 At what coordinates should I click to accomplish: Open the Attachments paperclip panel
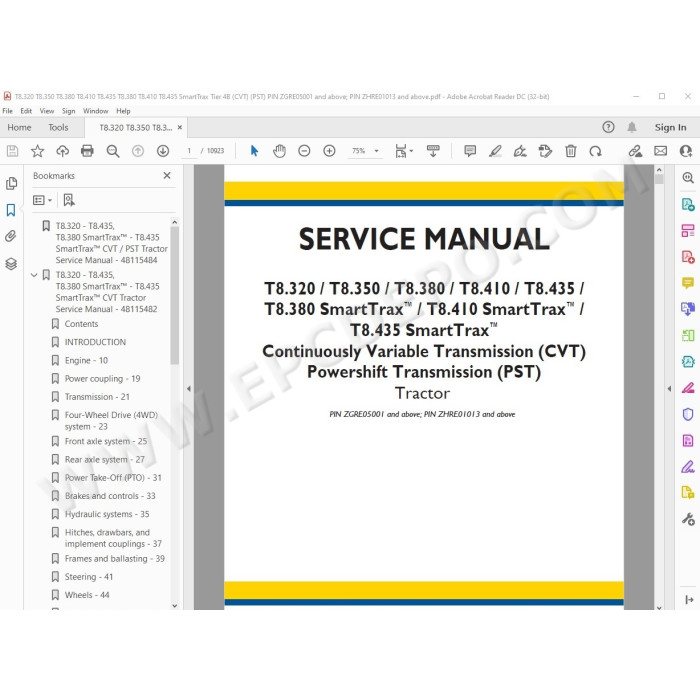[11, 236]
